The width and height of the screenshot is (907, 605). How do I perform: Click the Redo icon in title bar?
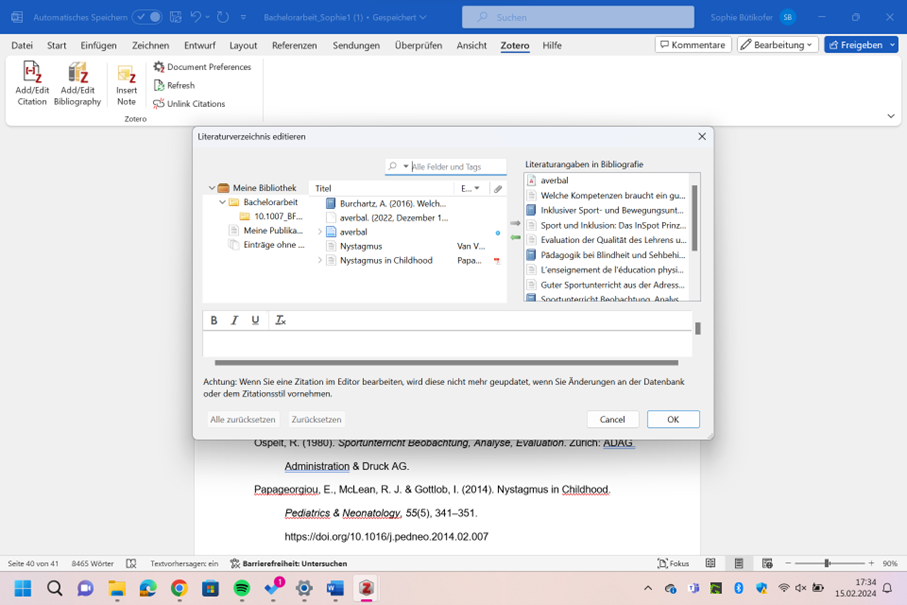coord(223,17)
